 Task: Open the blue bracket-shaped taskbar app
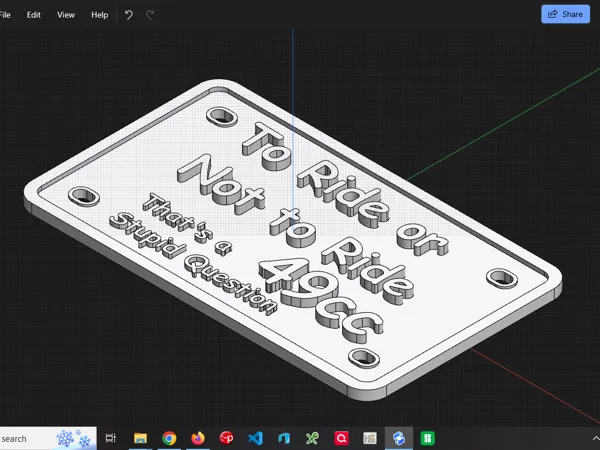pyautogui.click(x=284, y=438)
